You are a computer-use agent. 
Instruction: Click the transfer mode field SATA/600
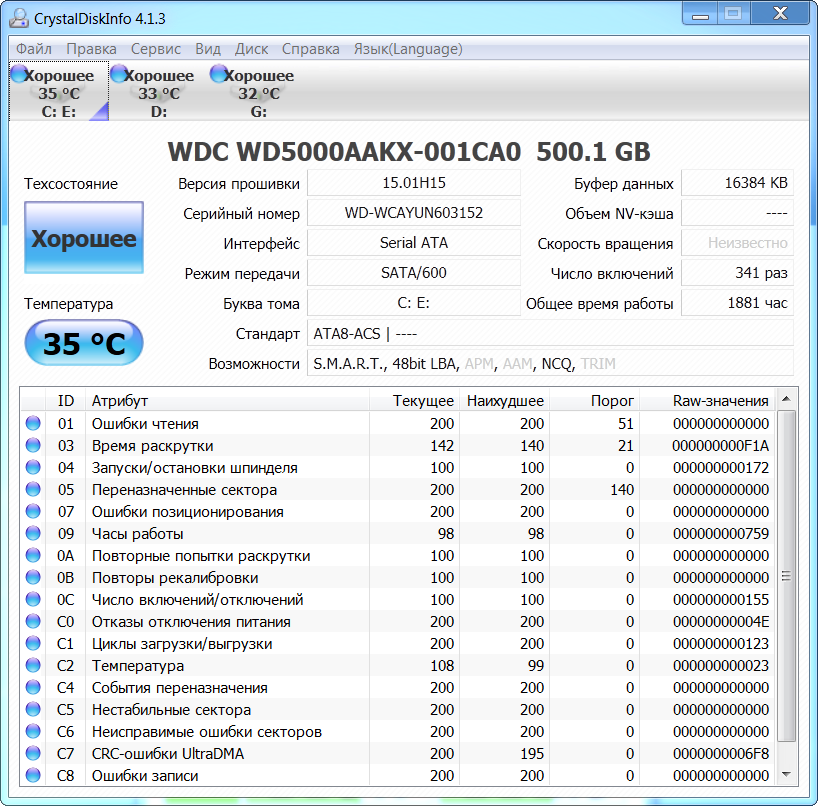point(414,273)
